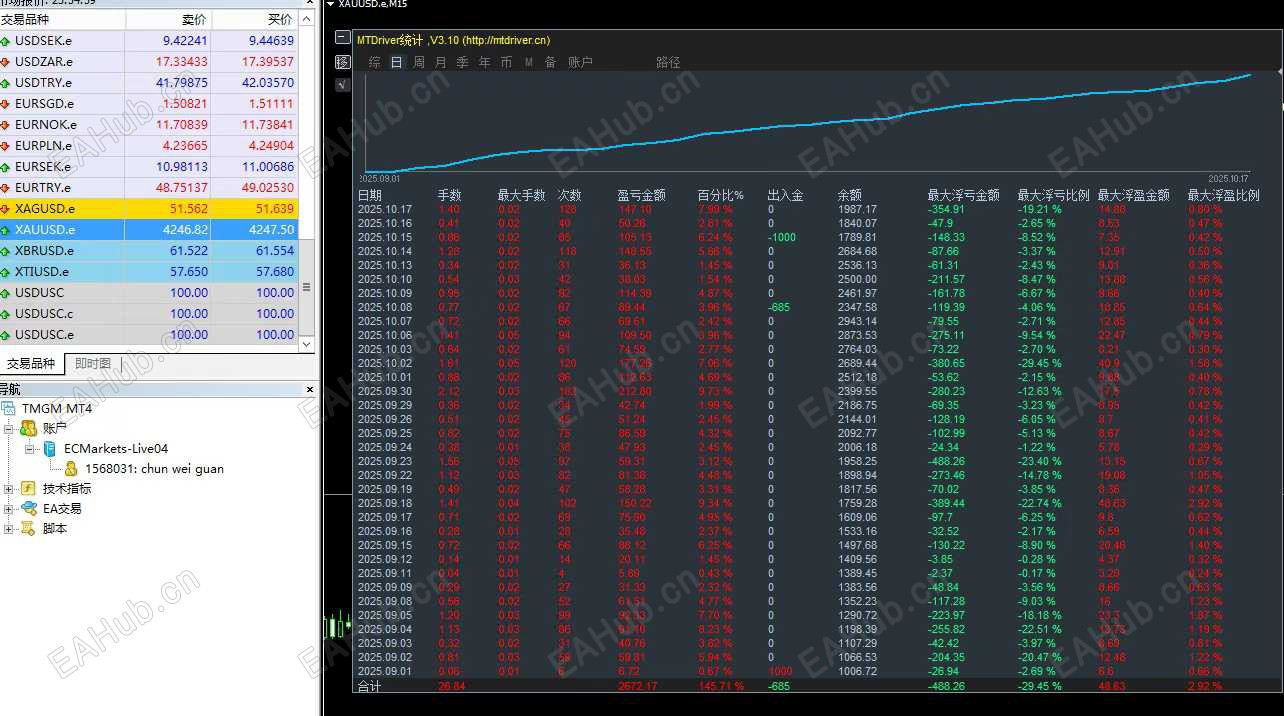Click the 脚本 scripts icon

pyautogui.click(x=28, y=528)
